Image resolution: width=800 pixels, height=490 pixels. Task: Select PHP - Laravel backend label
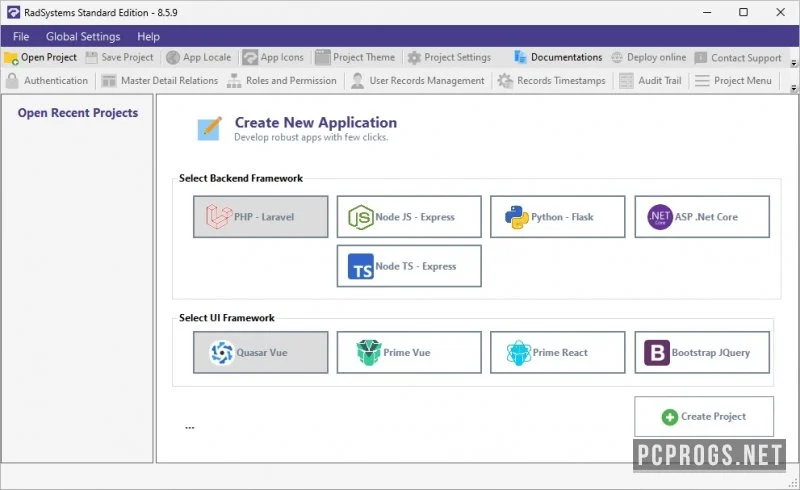(264, 217)
